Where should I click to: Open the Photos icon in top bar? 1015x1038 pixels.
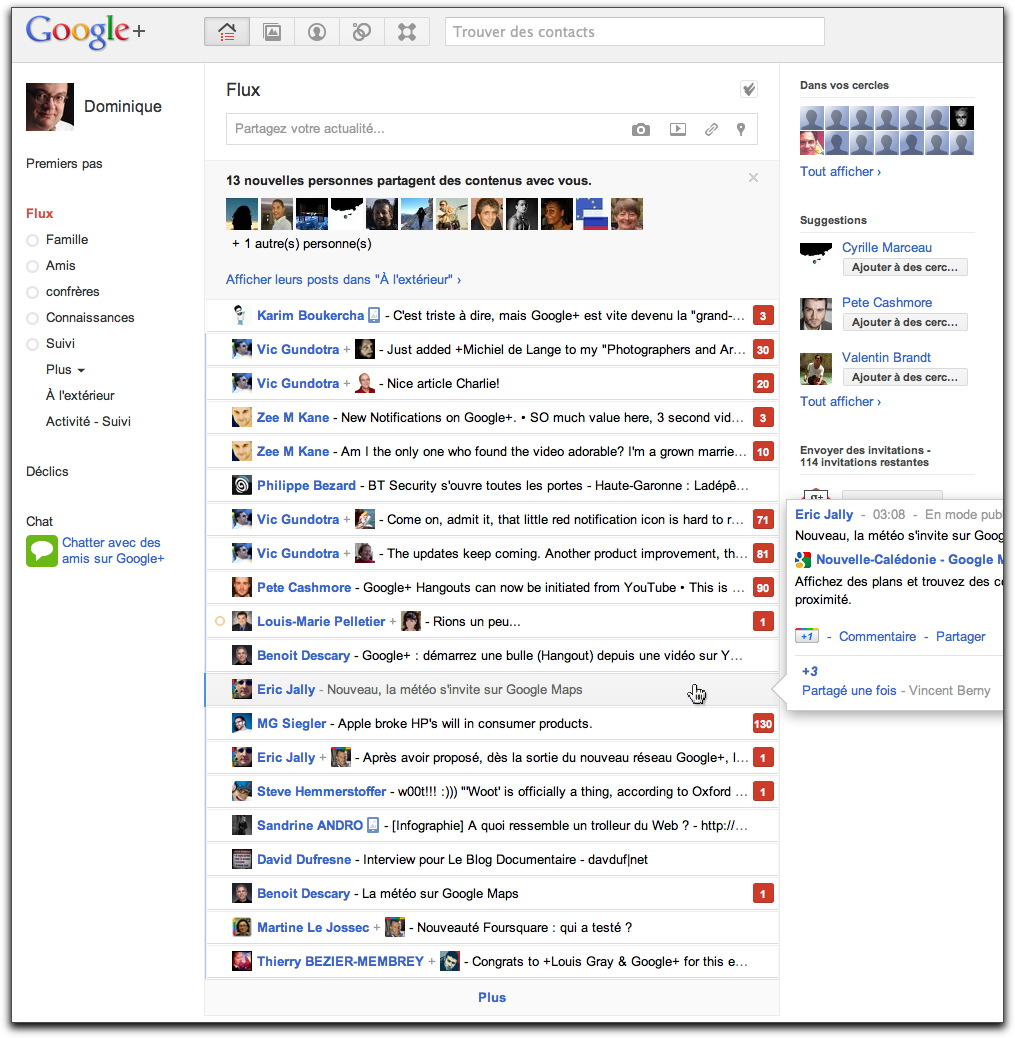pos(272,32)
